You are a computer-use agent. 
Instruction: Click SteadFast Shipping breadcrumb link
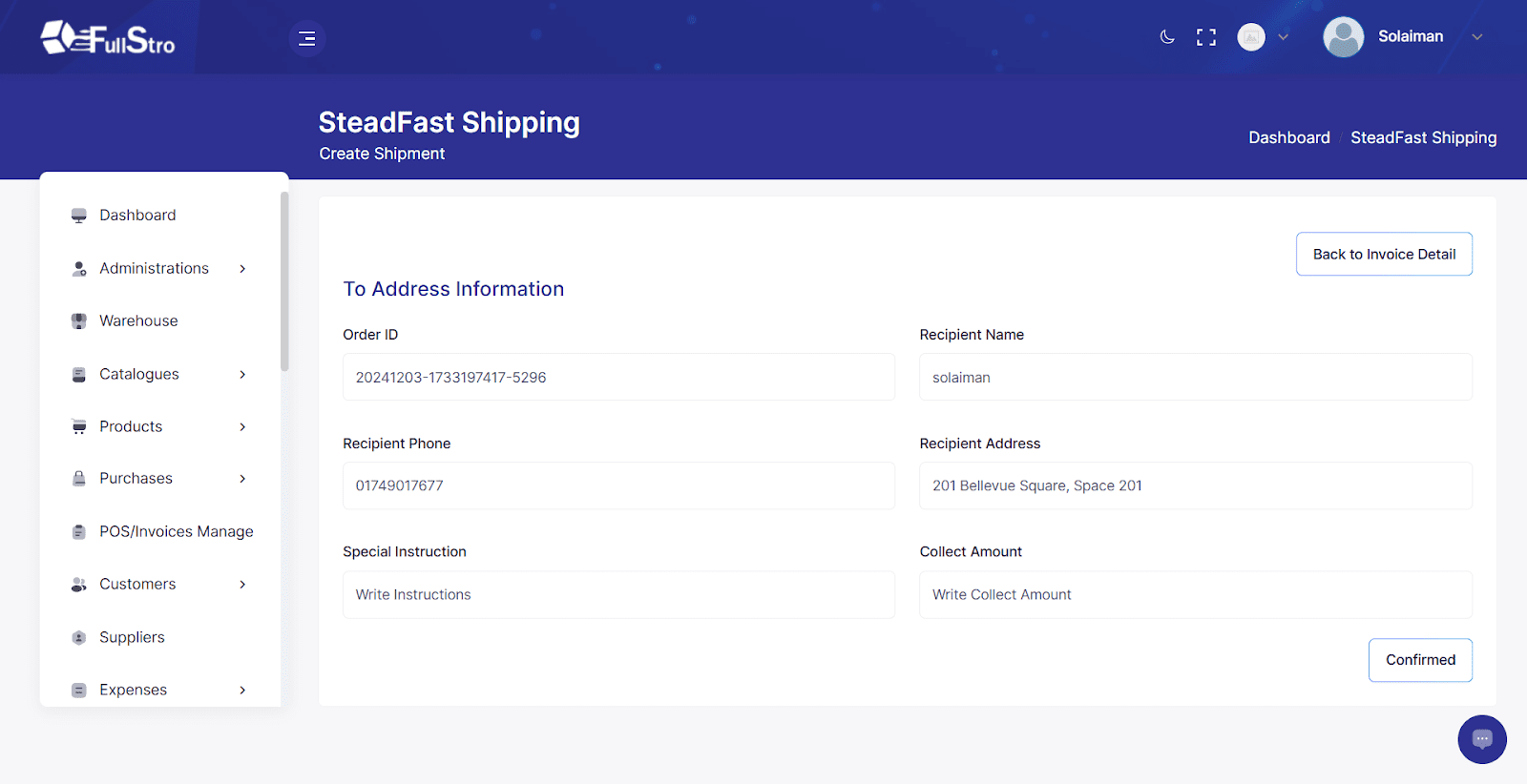point(1423,137)
